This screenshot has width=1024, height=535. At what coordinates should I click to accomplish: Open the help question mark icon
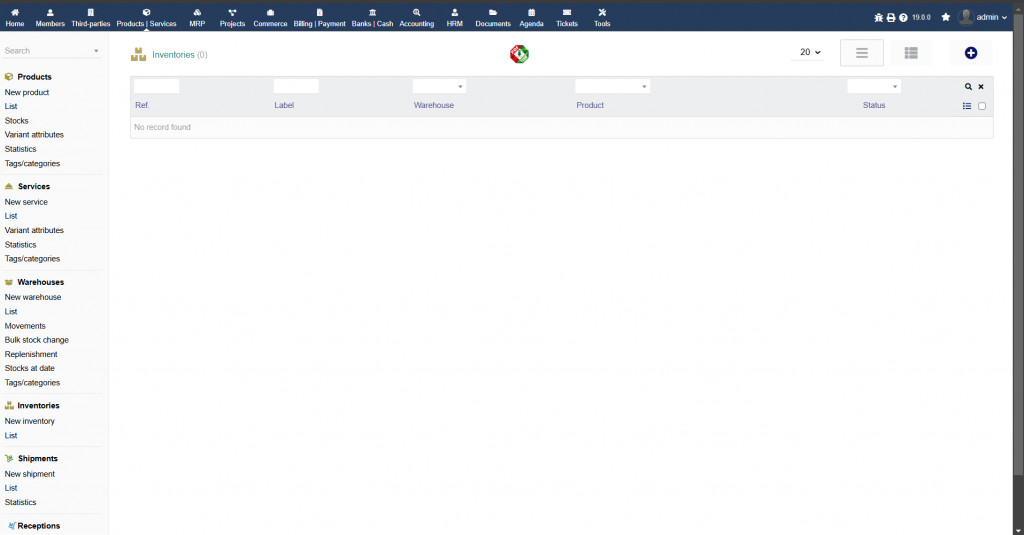(x=903, y=18)
